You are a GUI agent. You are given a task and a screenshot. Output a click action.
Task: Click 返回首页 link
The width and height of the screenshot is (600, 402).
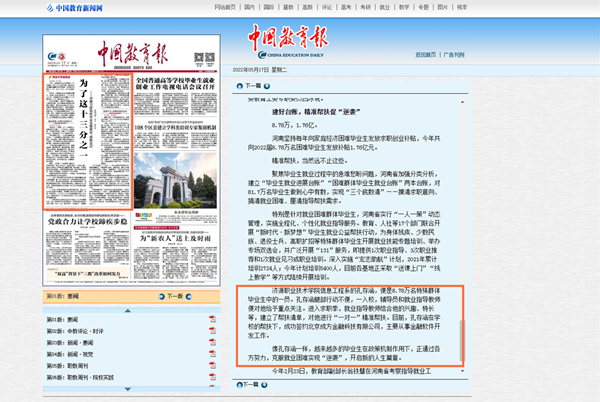[x=426, y=55]
